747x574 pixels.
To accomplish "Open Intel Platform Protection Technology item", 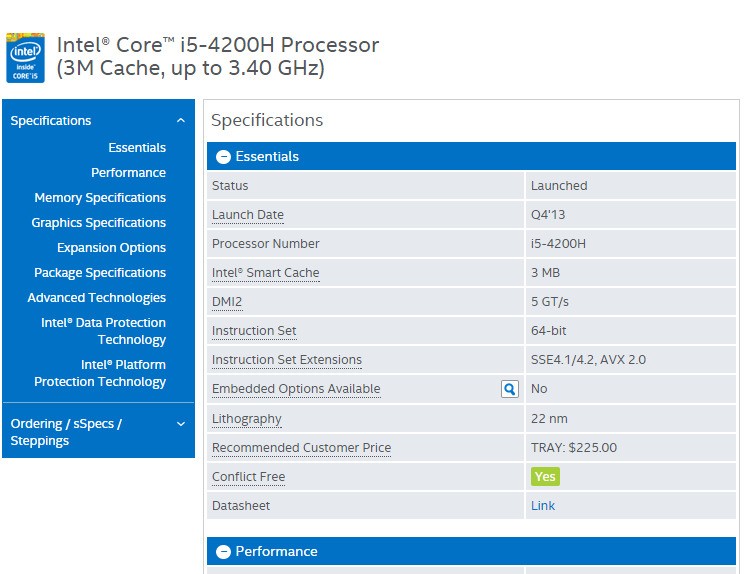I will click(100, 373).
